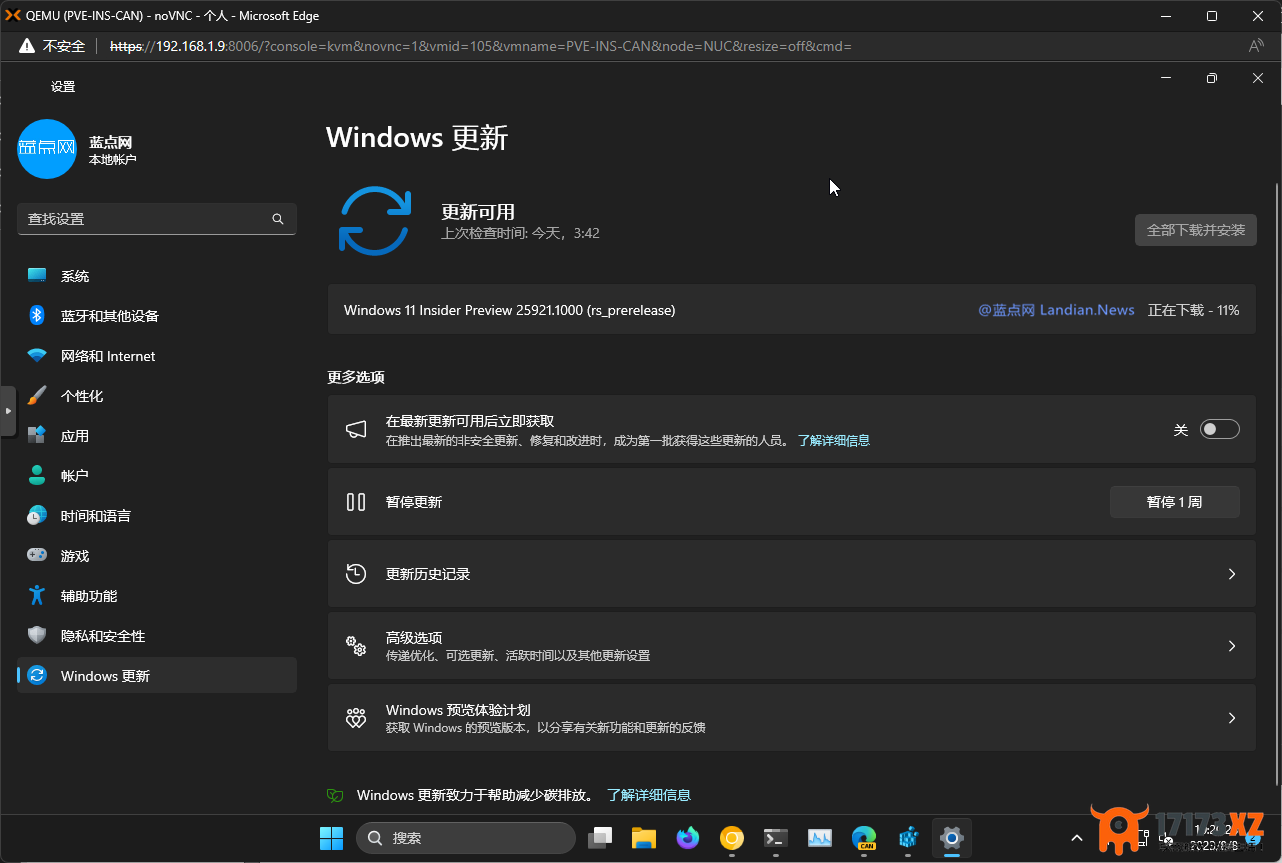Screen dimensions: 1282x863
Task: Click the history clock icon for 更新历史记录
Action: pyautogui.click(x=356, y=574)
